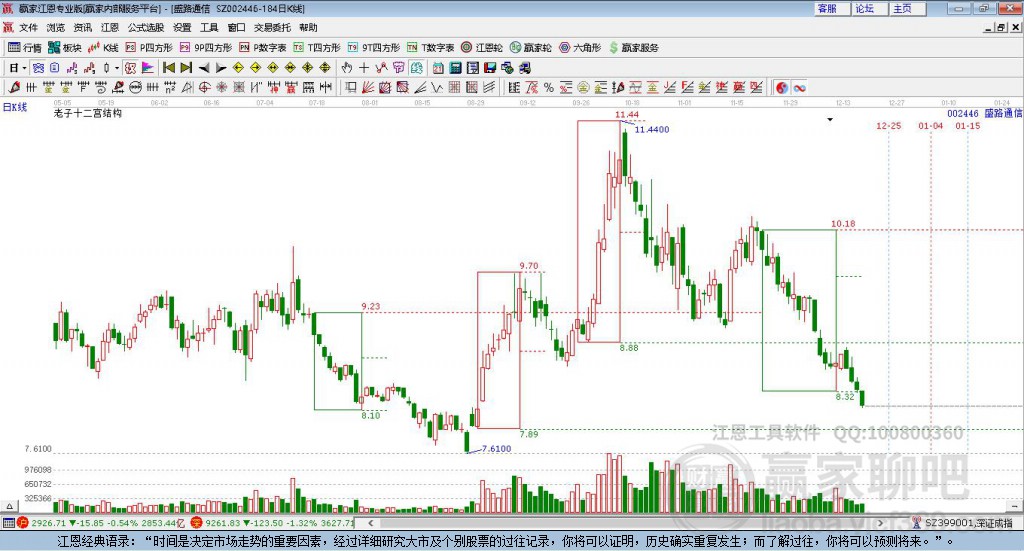
Task: Click the 002446 stock code
Action: click(x=963, y=113)
